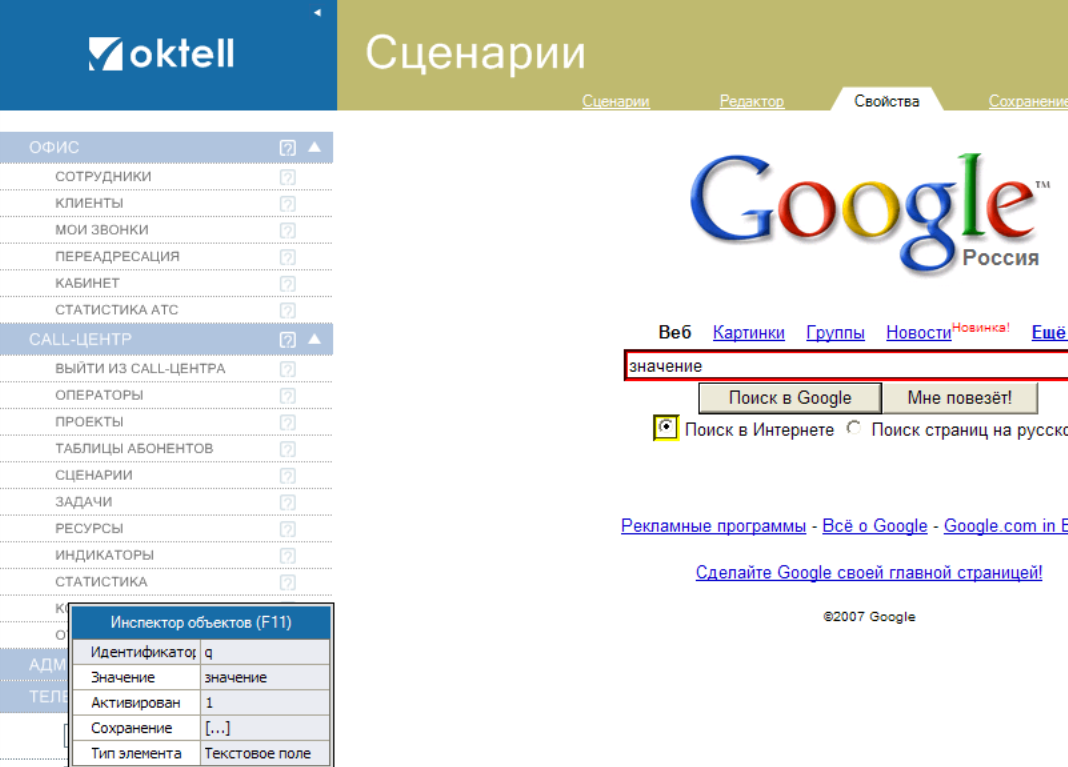Open the Свойства tab
The image size is (1068, 767).
tap(886, 101)
